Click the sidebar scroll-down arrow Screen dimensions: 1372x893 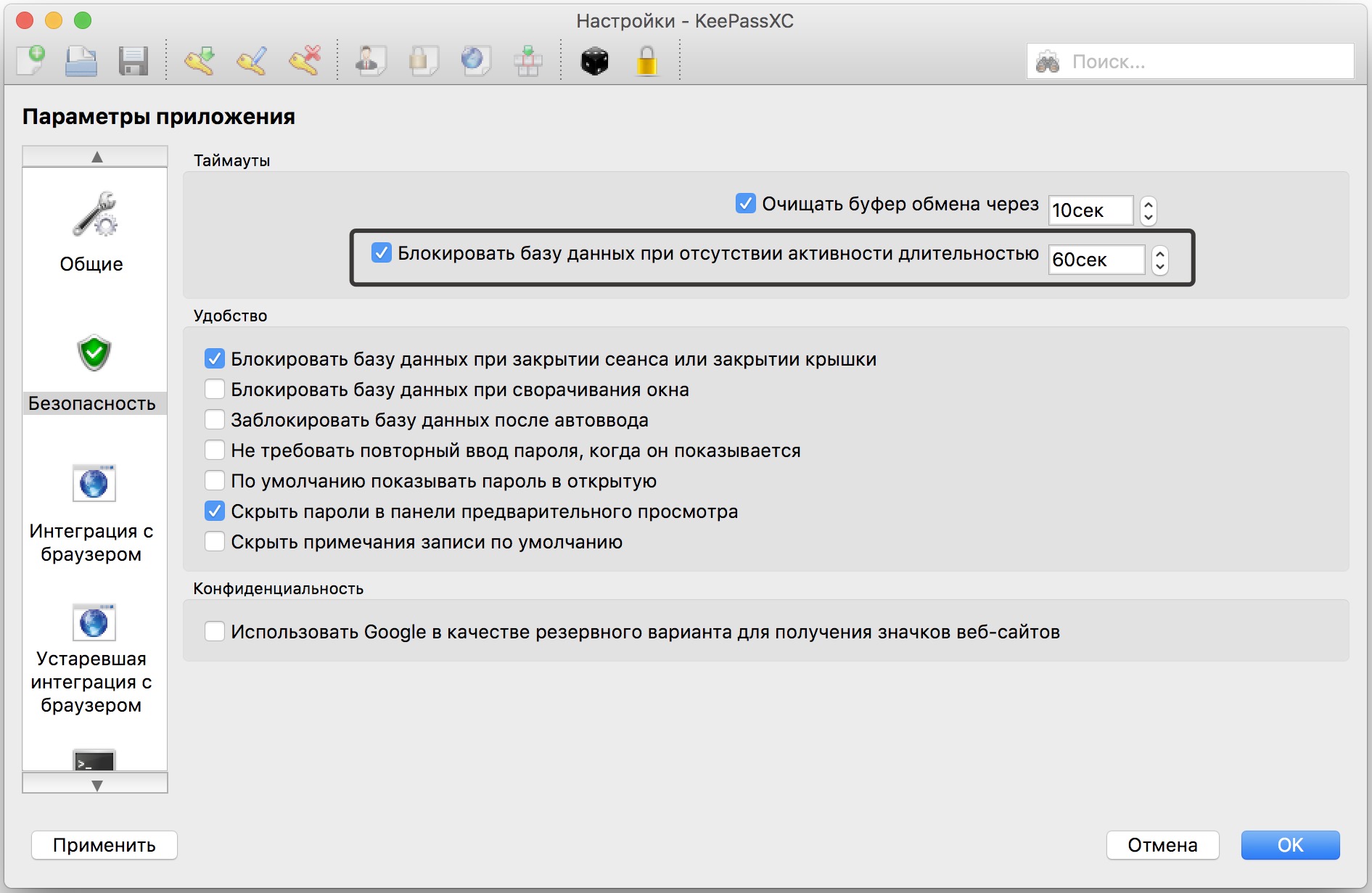(x=96, y=784)
